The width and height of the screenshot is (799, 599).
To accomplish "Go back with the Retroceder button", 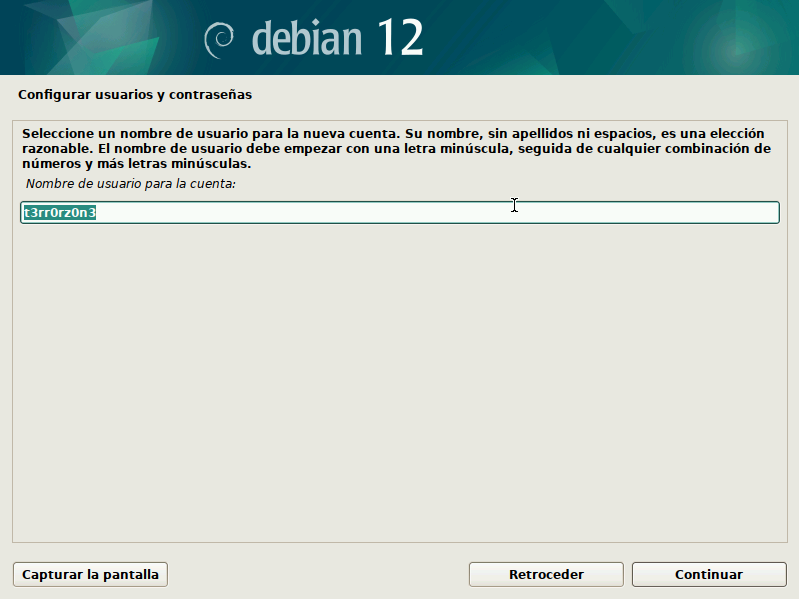I will (x=546, y=575).
